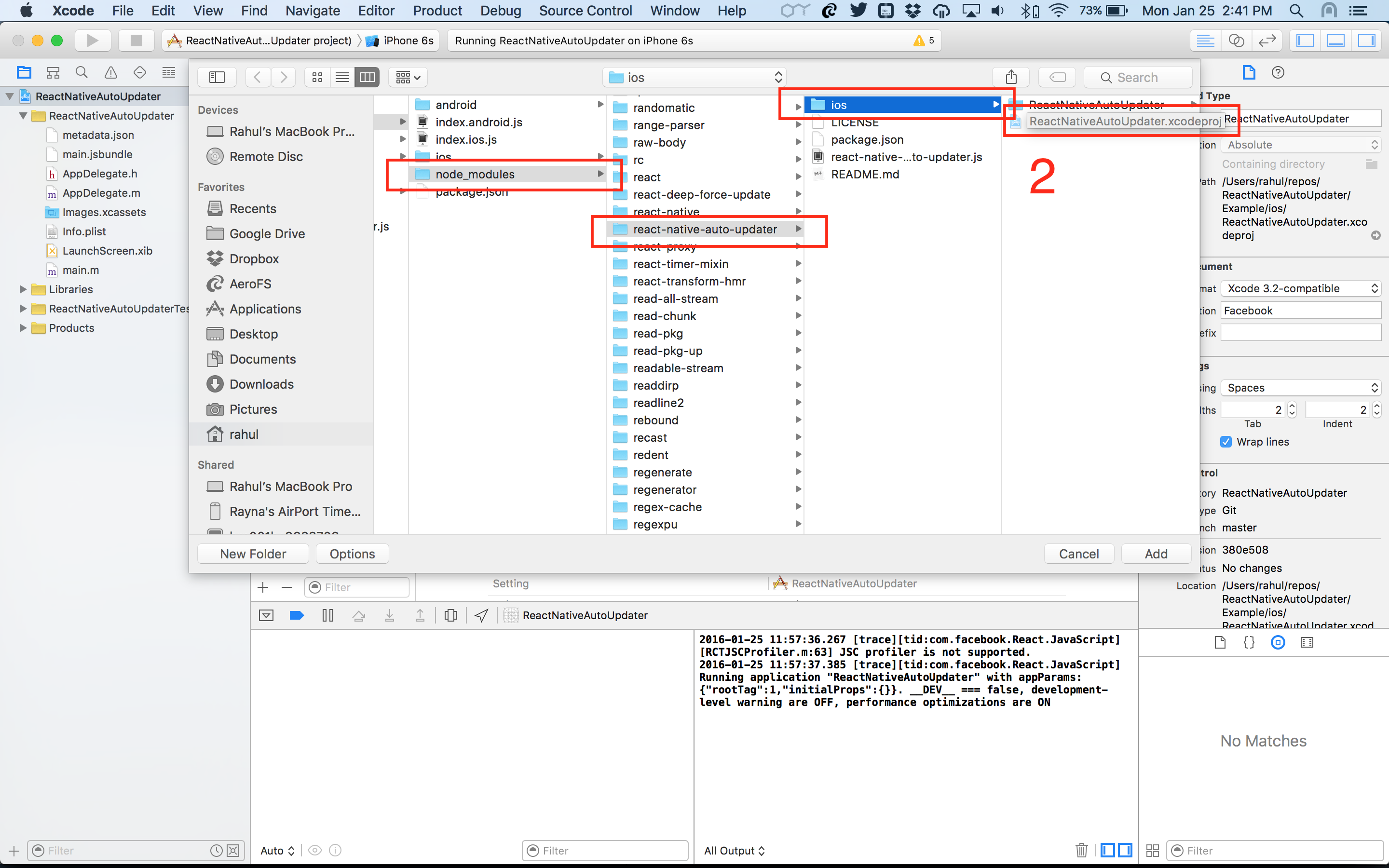Click the Stop button in toolbar

tap(133, 41)
